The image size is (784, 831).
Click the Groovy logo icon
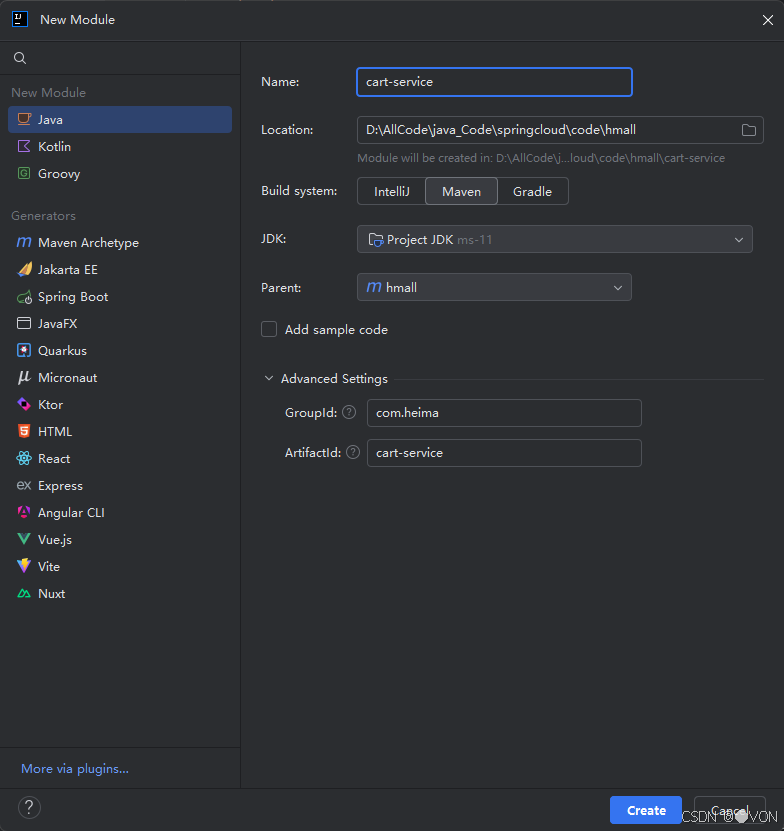pyautogui.click(x=24, y=173)
